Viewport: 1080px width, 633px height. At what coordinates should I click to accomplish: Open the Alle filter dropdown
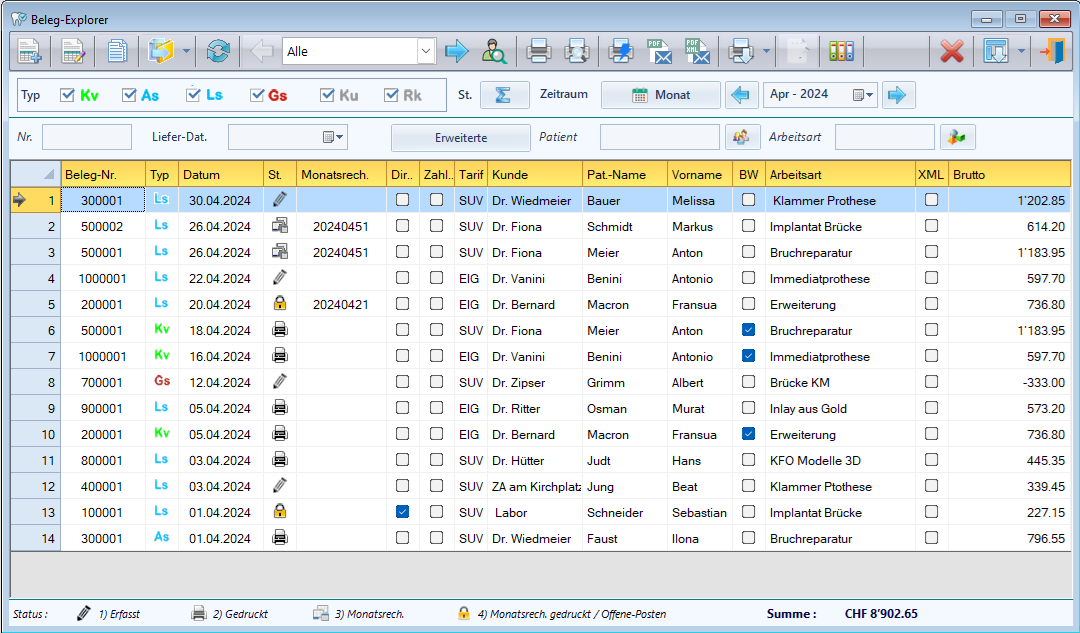pyautogui.click(x=427, y=51)
